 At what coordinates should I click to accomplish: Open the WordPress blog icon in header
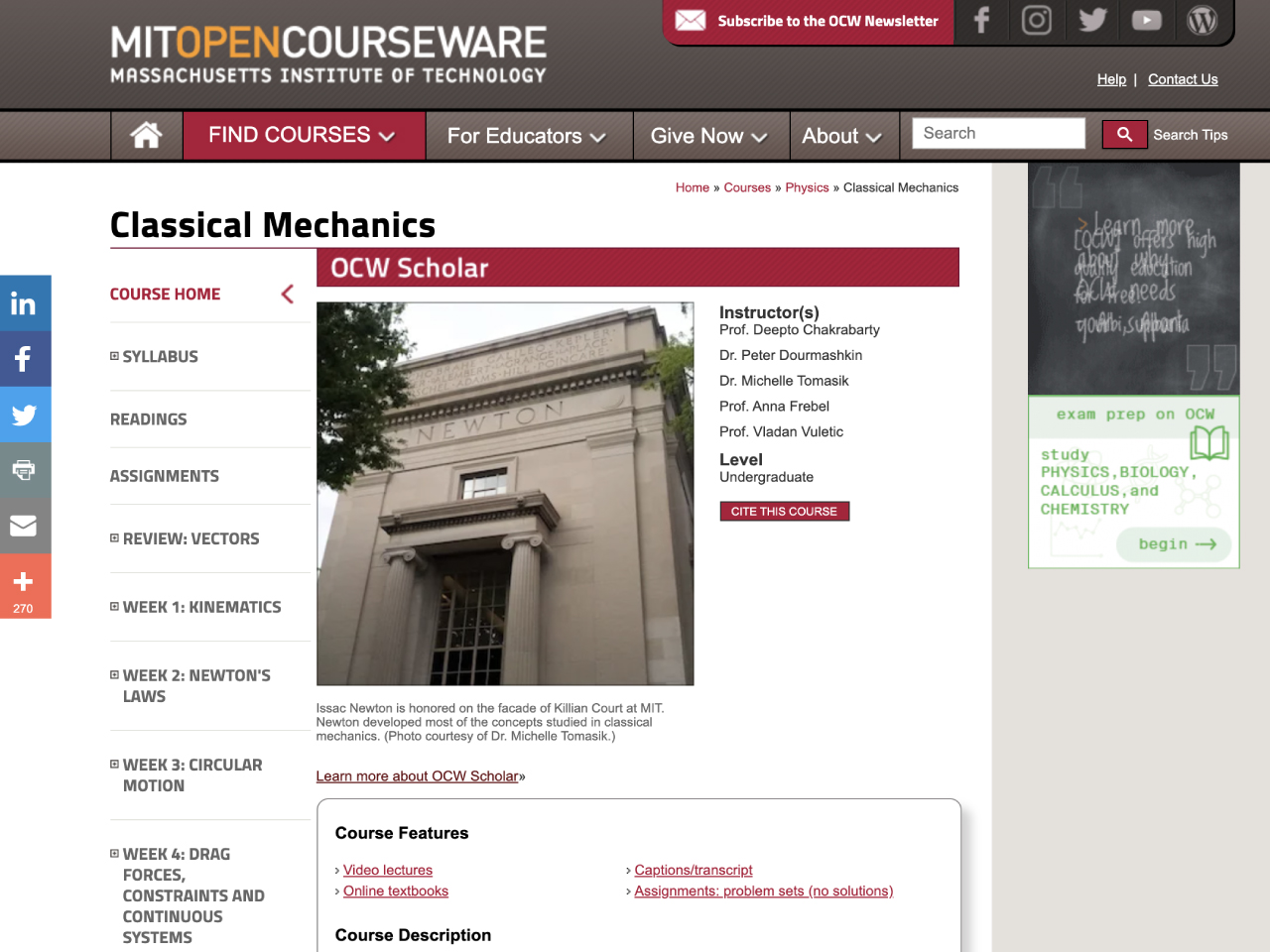point(1202,21)
